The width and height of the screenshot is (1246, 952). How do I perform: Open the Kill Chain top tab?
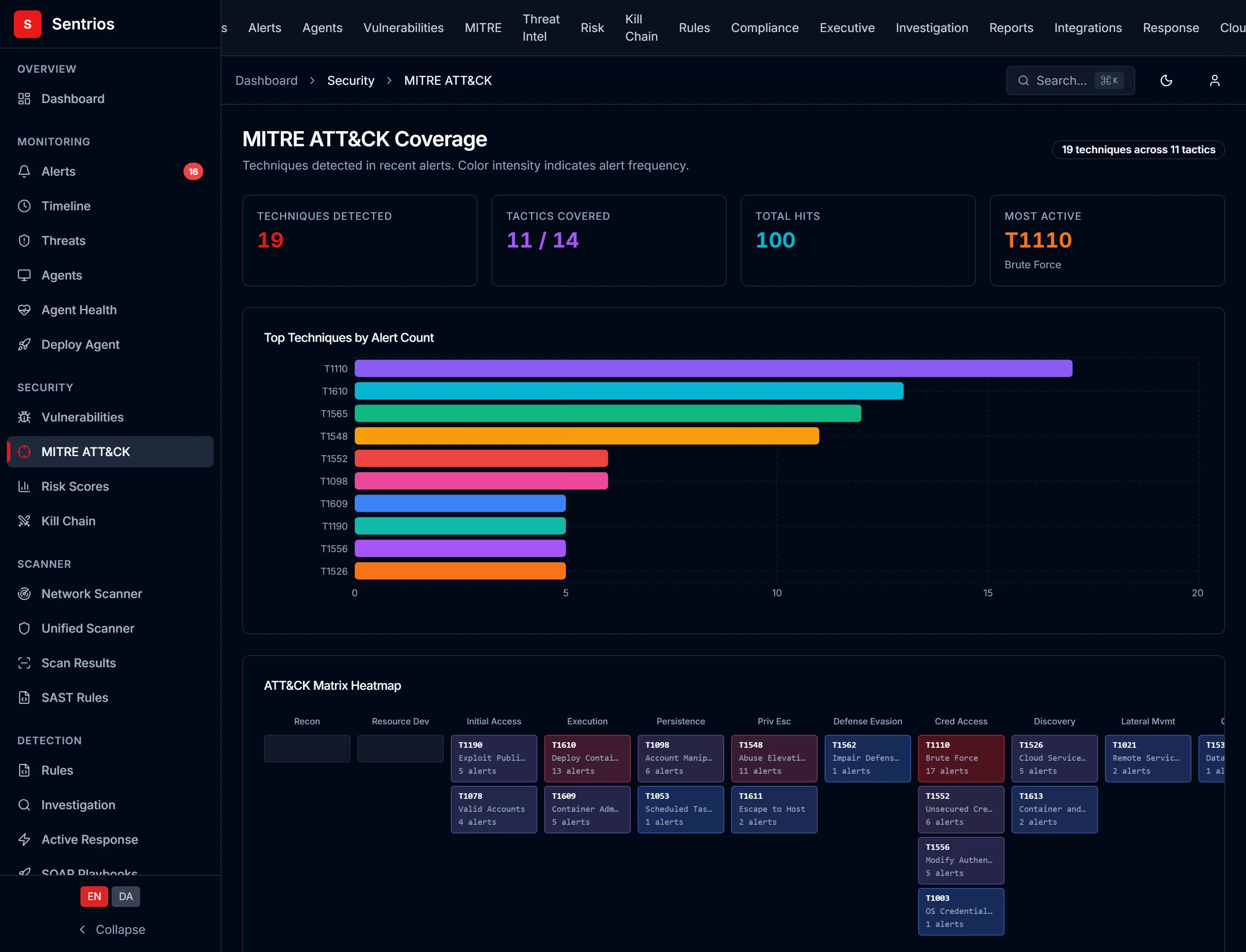(x=642, y=28)
